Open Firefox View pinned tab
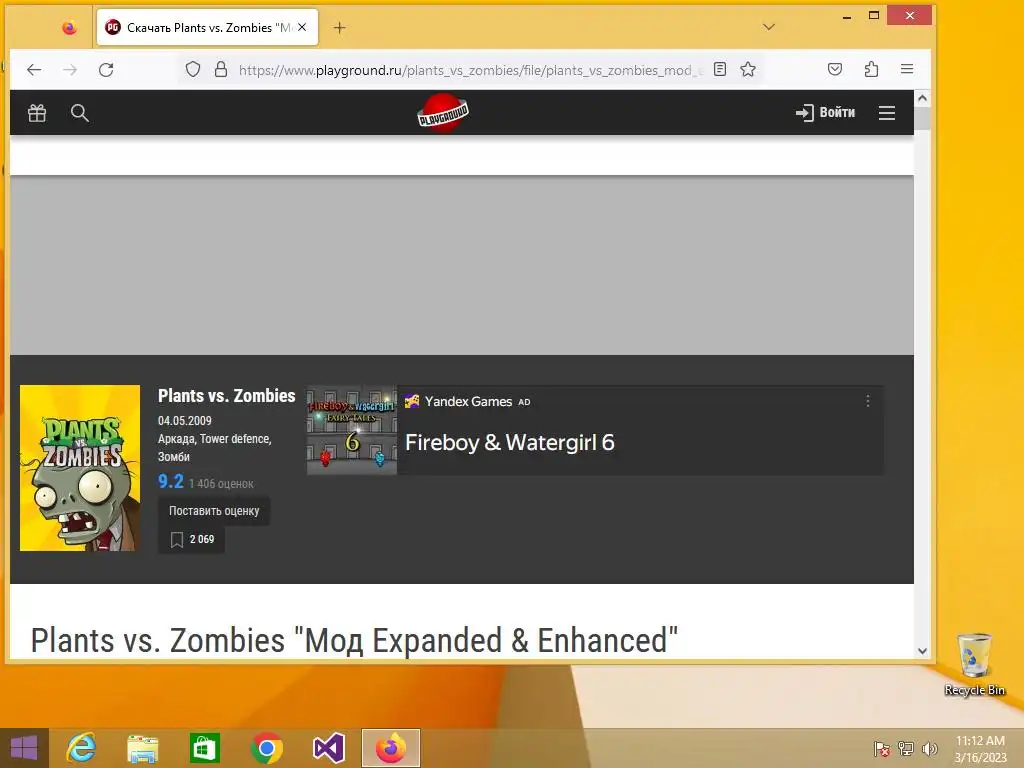Image resolution: width=1024 pixels, height=768 pixels. (x=69, y=27)
